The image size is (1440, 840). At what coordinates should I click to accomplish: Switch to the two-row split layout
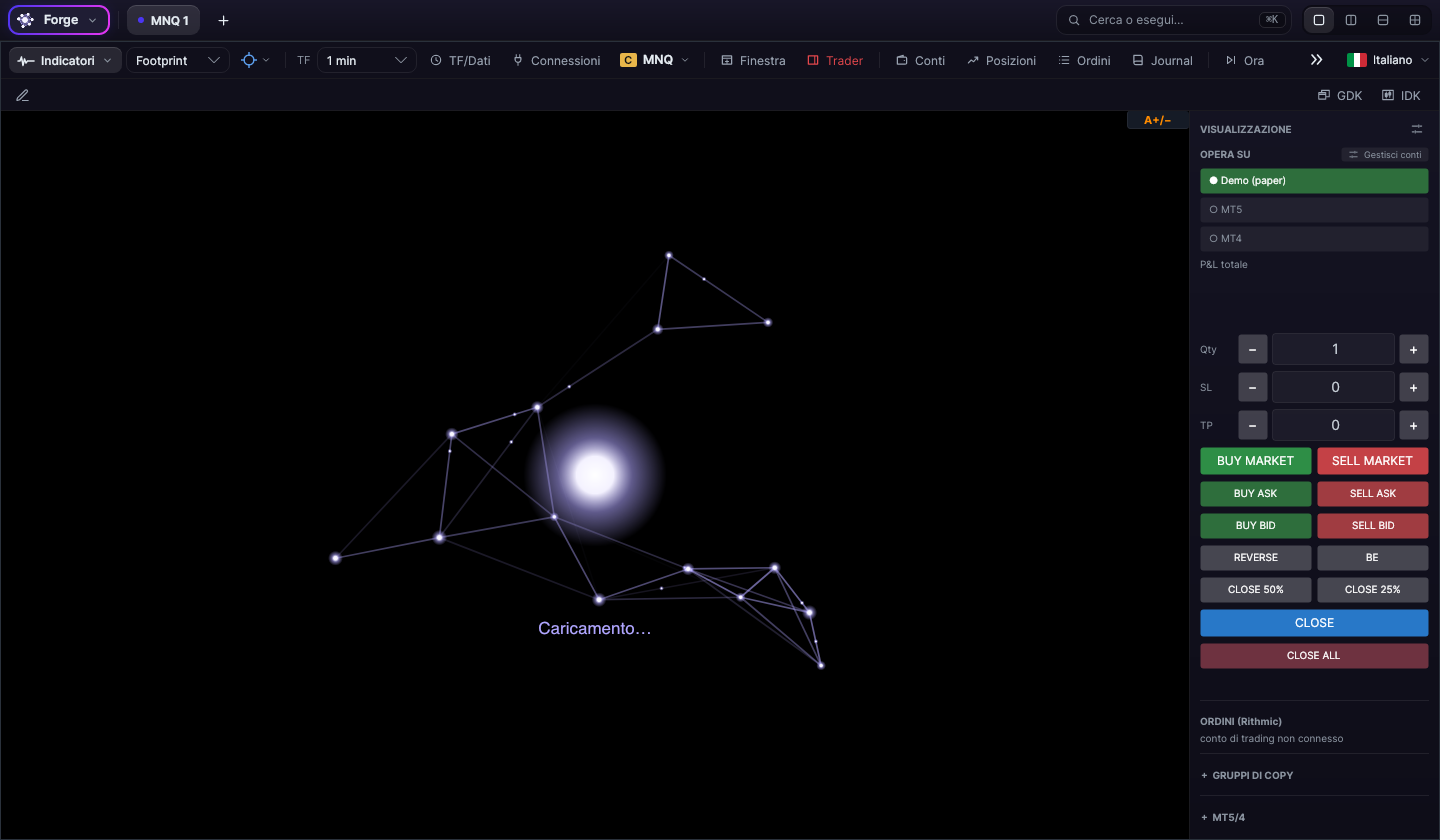click(1383, 20)
